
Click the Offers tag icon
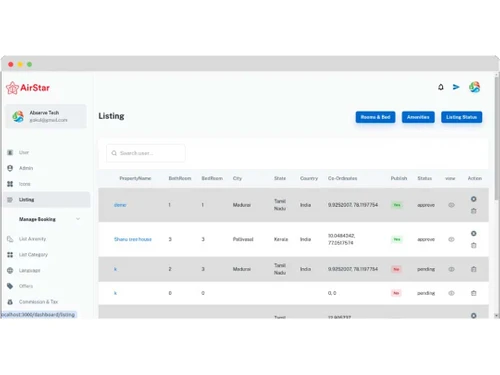(10, 286)
